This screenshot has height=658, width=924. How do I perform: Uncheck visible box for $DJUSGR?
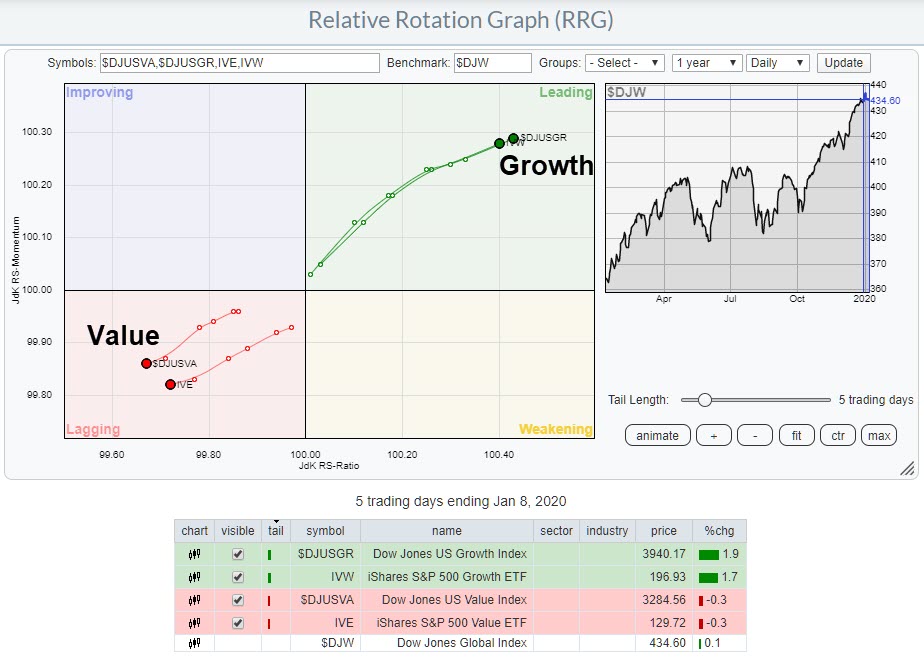238,554
